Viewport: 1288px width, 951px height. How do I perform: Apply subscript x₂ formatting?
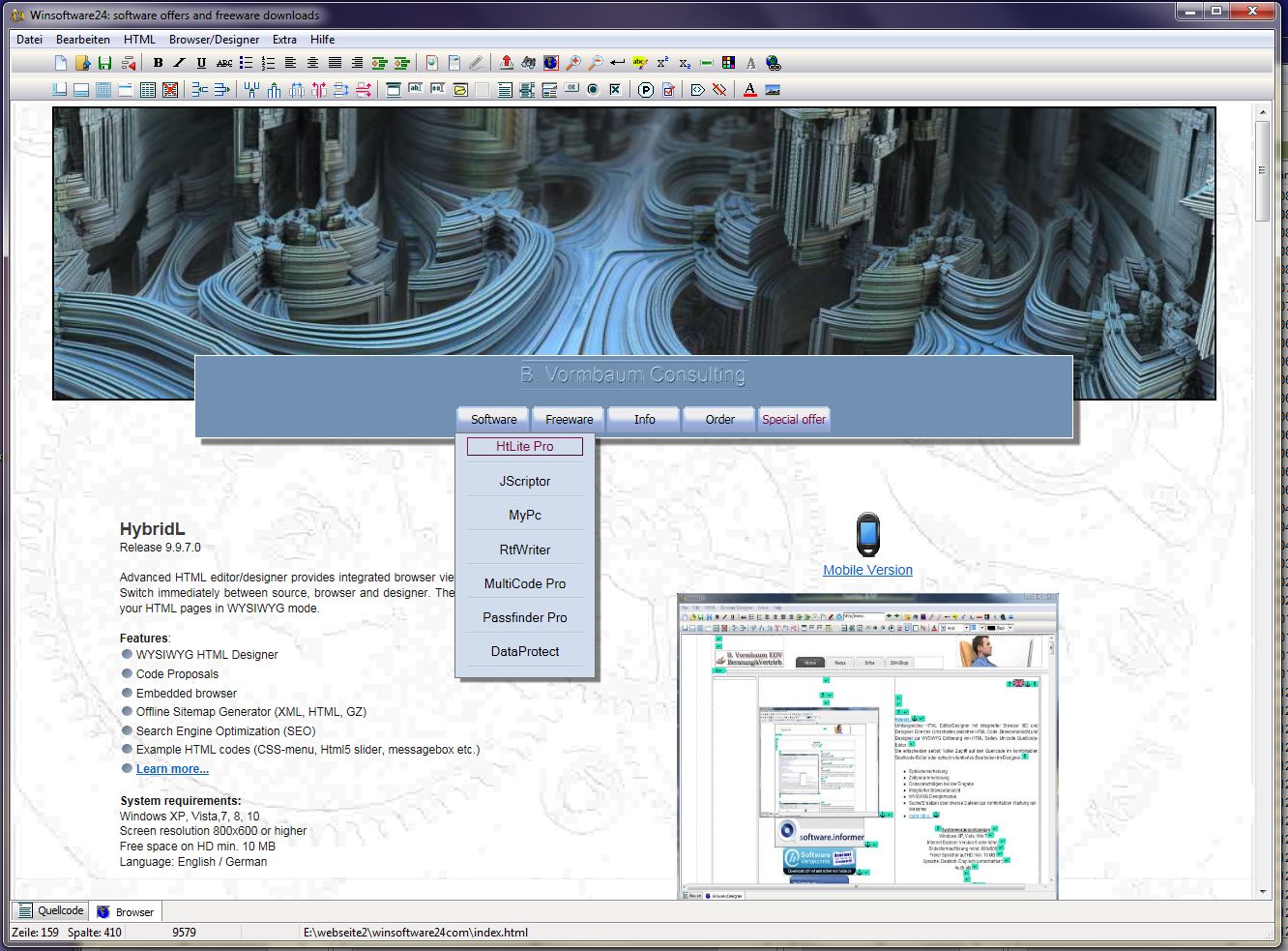(x=685, y=63)
